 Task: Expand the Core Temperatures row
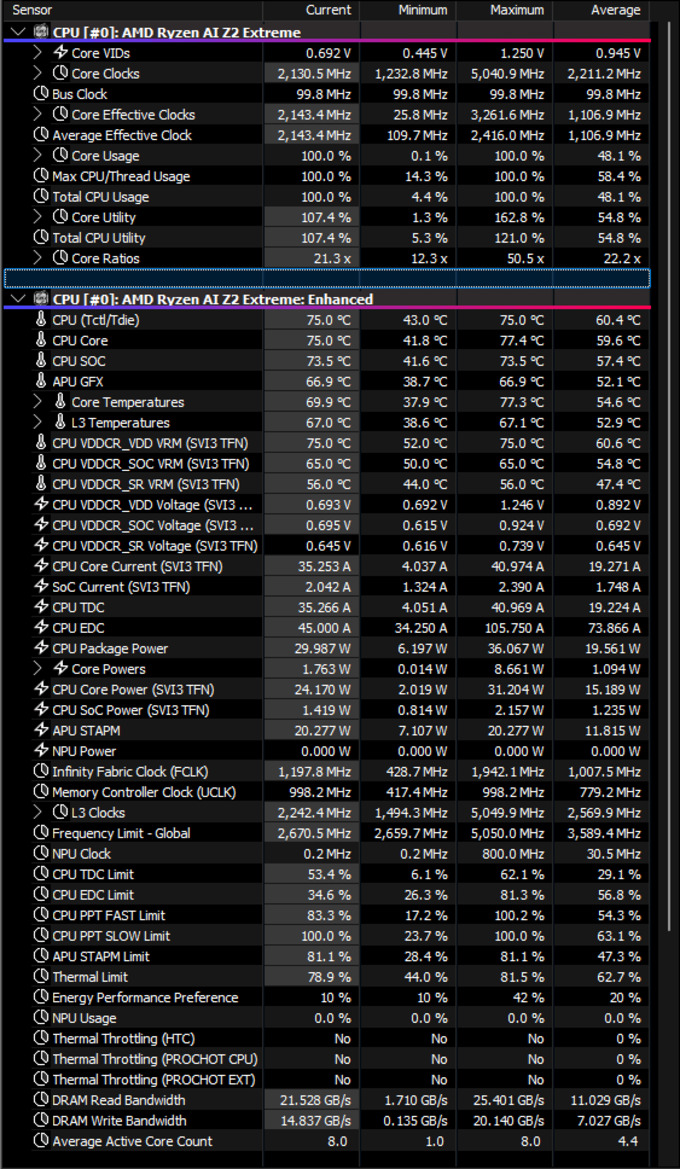click(38, 402)
